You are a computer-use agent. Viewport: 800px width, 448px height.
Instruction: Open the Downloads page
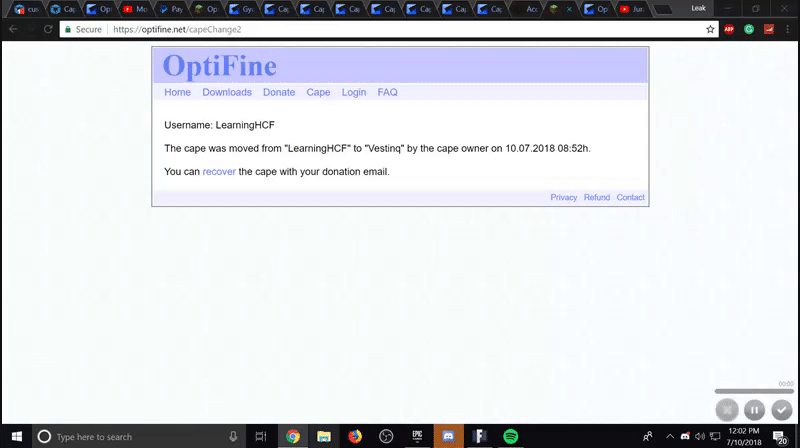pyautogui.click(x=227, y=92)
